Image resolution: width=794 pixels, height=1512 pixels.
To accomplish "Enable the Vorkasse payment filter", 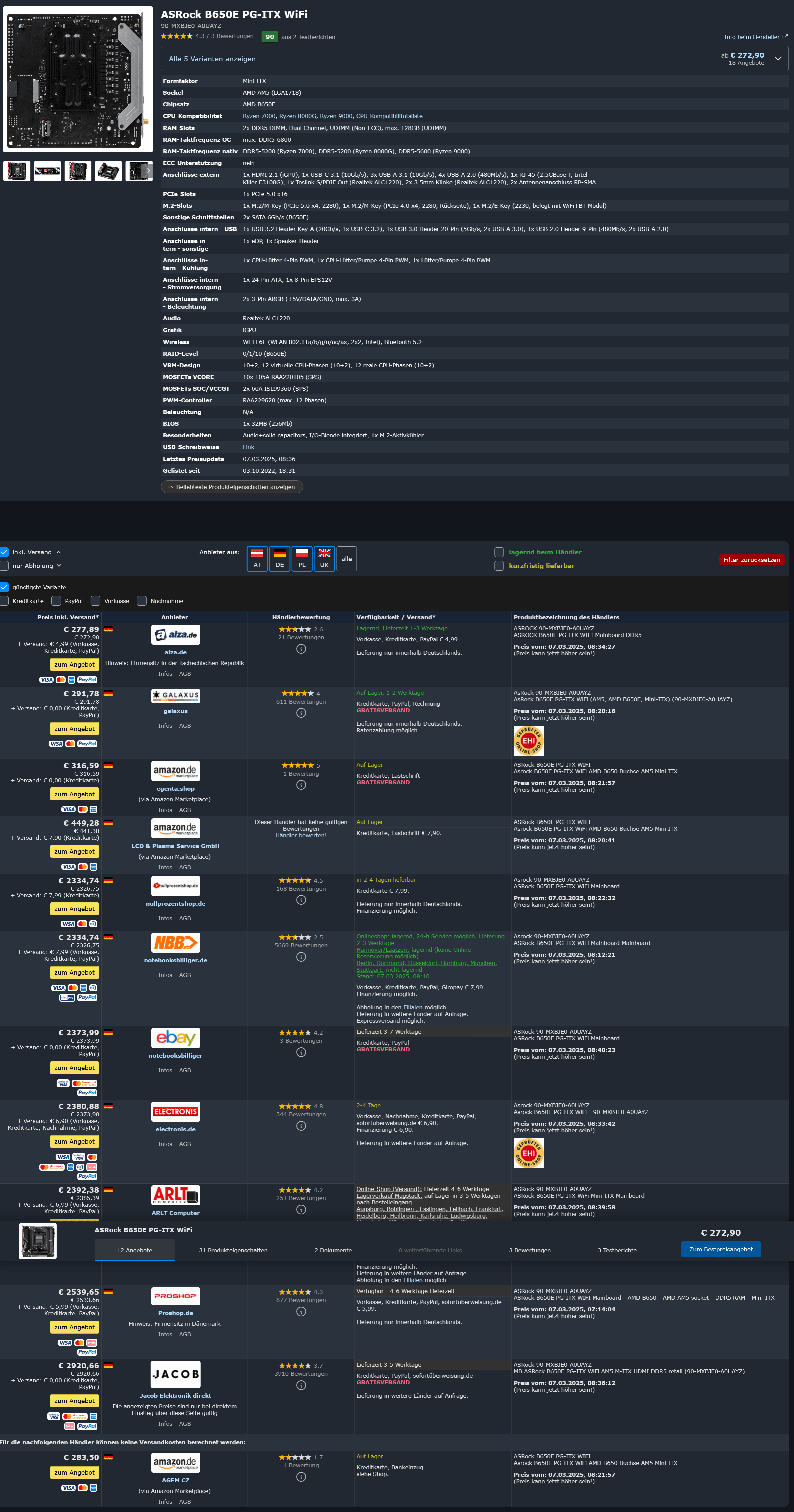I will (96, 601).
